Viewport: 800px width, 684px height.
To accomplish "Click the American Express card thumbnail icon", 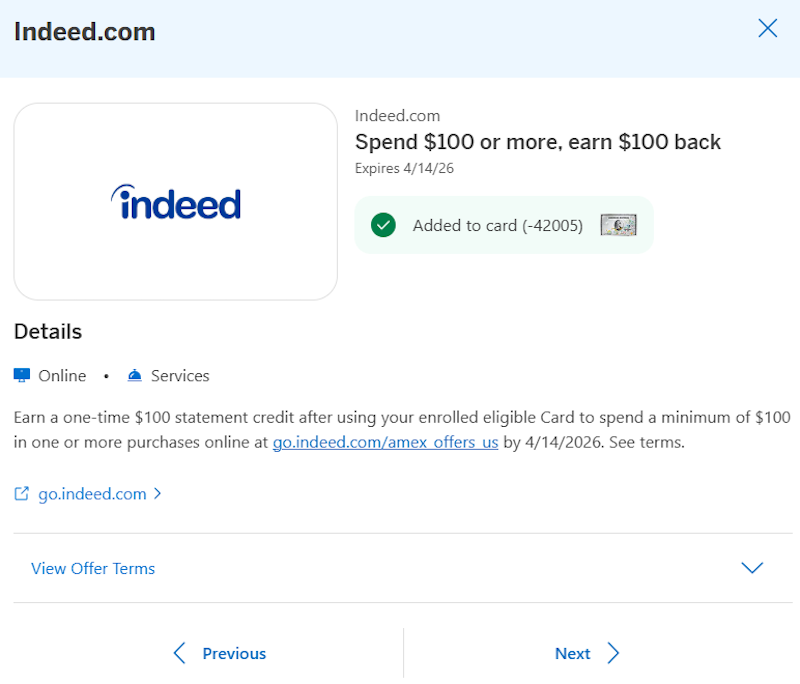I will coord(618,225).
